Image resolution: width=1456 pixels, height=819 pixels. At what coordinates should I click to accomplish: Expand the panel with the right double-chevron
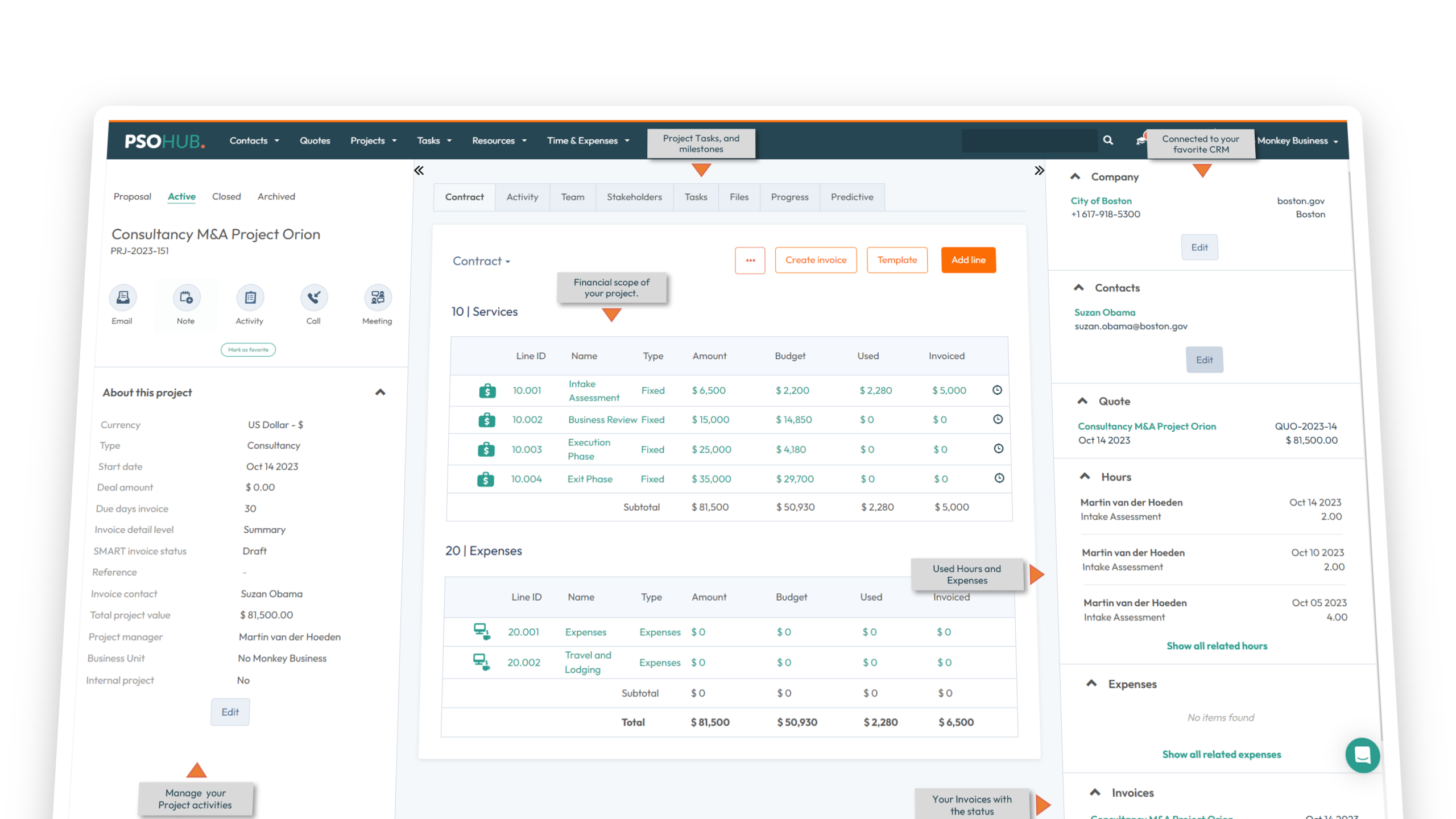[1039, 171]
